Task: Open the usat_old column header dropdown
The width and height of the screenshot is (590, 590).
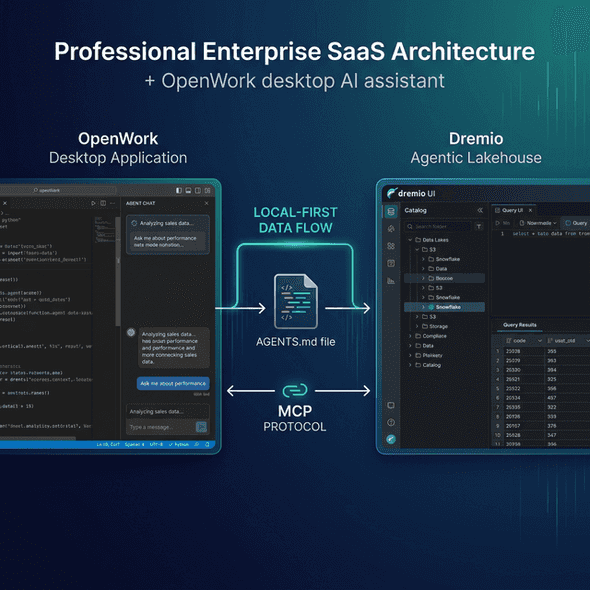Action: click(x=587, y=341)
